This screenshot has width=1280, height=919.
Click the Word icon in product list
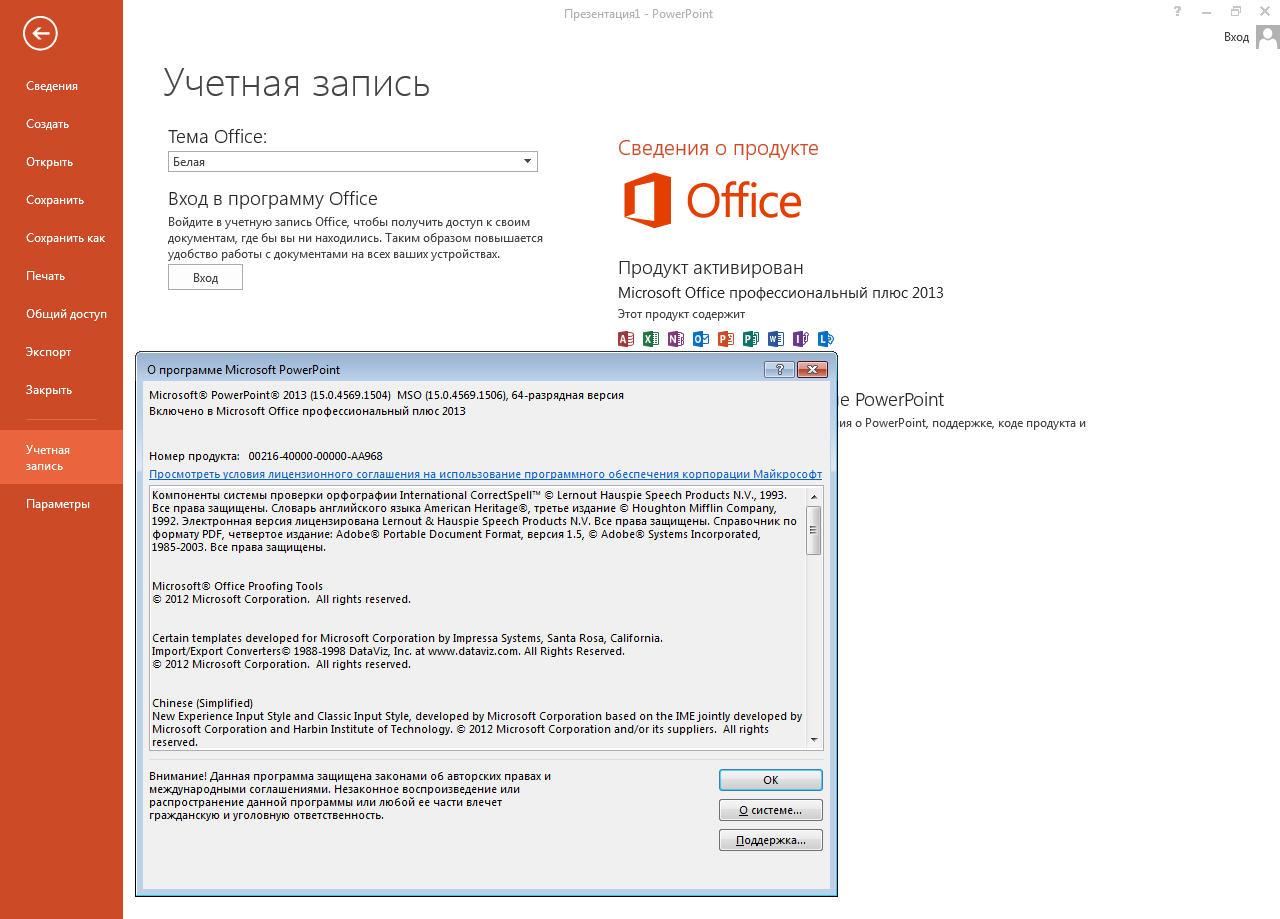776,339
